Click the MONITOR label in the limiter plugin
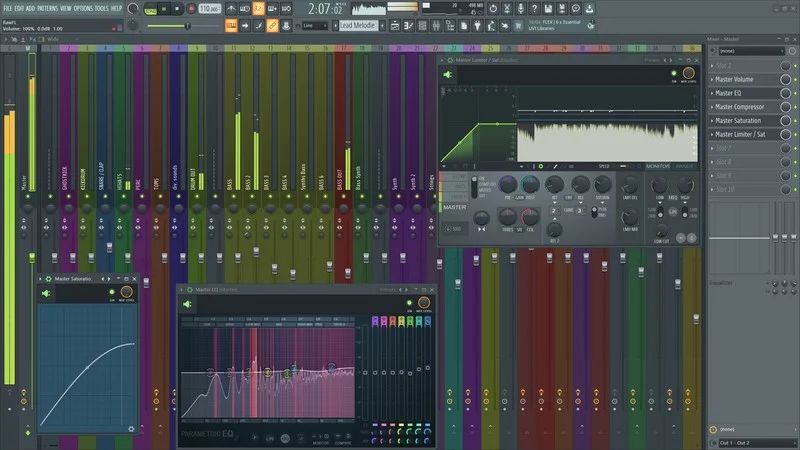Image resolution: width=800 pixels, height=450 pixels. click(658, 166)
